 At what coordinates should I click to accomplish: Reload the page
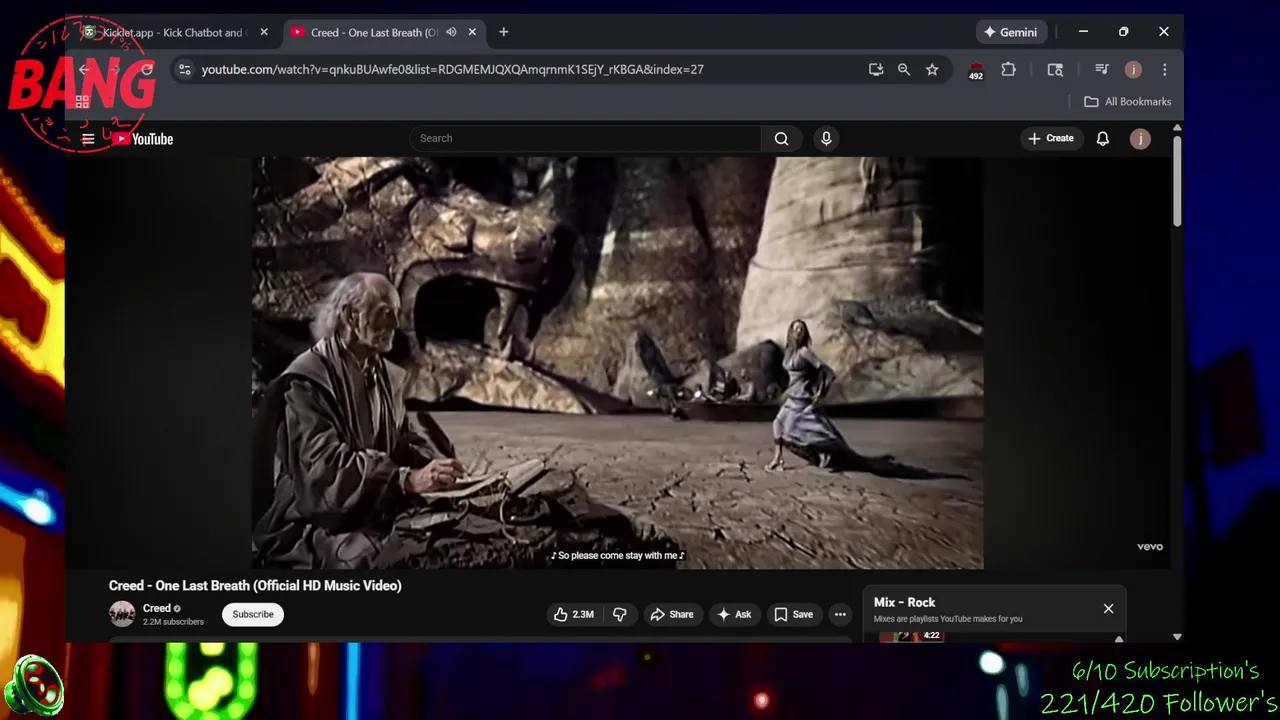pos(147,69)
